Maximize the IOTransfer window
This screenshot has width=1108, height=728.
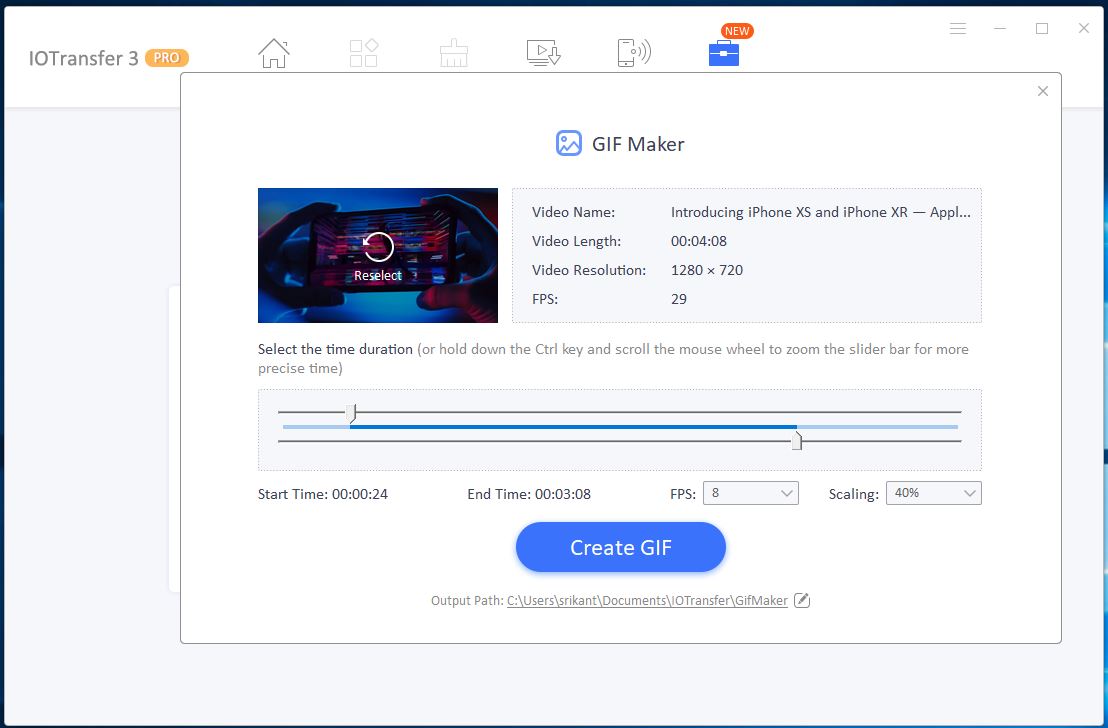point(1042,28)
